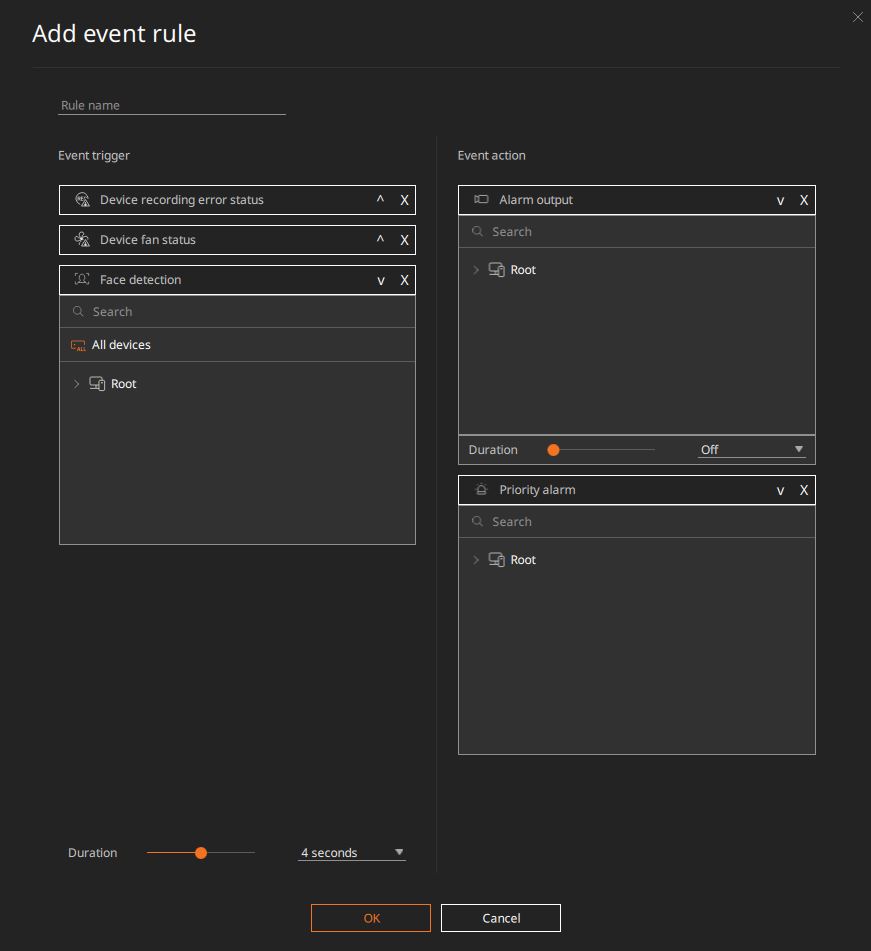
Task: Click the Device fan status icon
Action: point(81,240)
